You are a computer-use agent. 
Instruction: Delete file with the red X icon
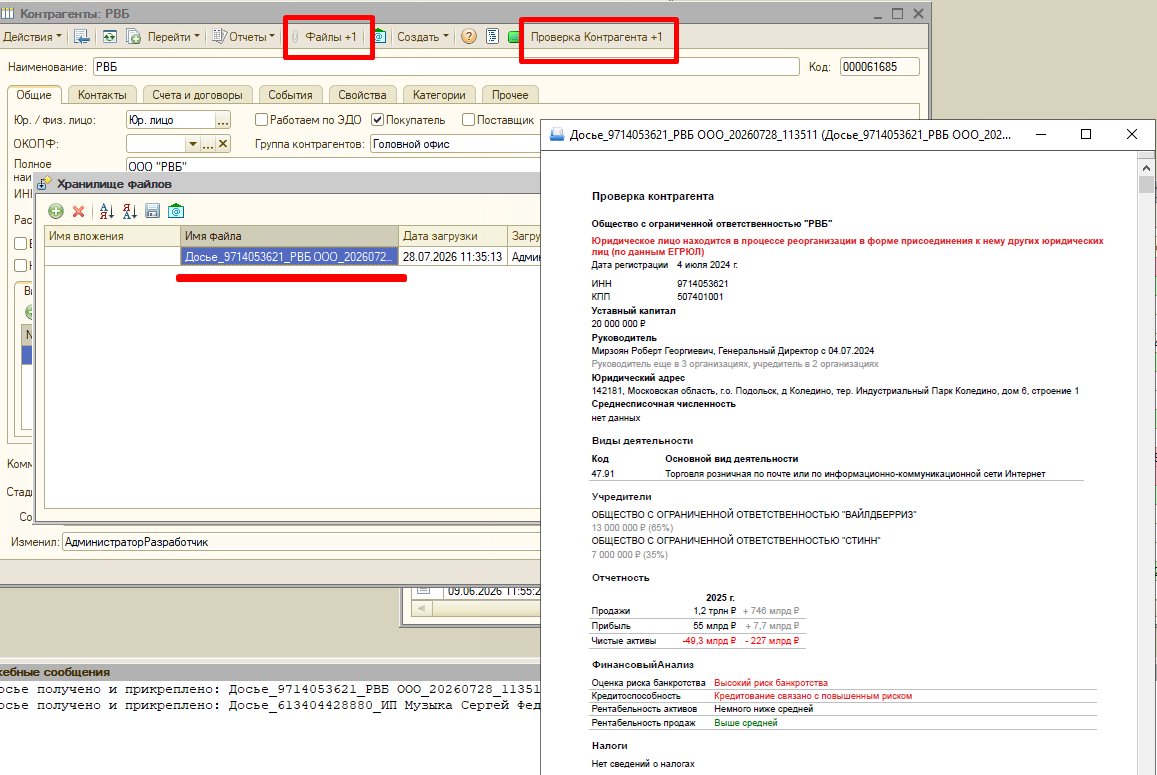[x=78, y=212]
